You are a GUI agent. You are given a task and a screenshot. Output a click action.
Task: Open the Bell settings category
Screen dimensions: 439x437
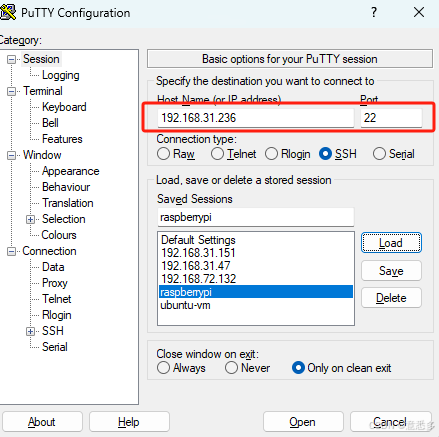click(50, 123)
